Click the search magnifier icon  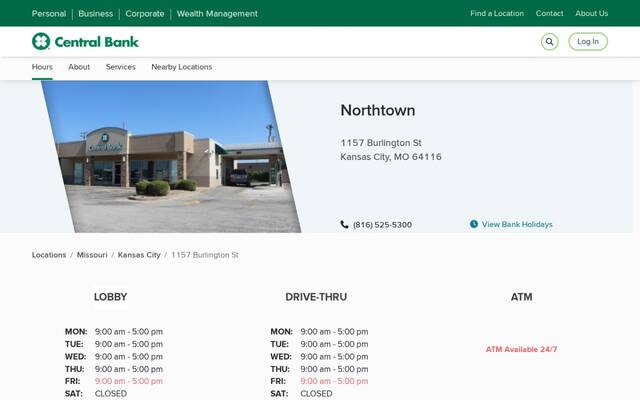point(549,42)
